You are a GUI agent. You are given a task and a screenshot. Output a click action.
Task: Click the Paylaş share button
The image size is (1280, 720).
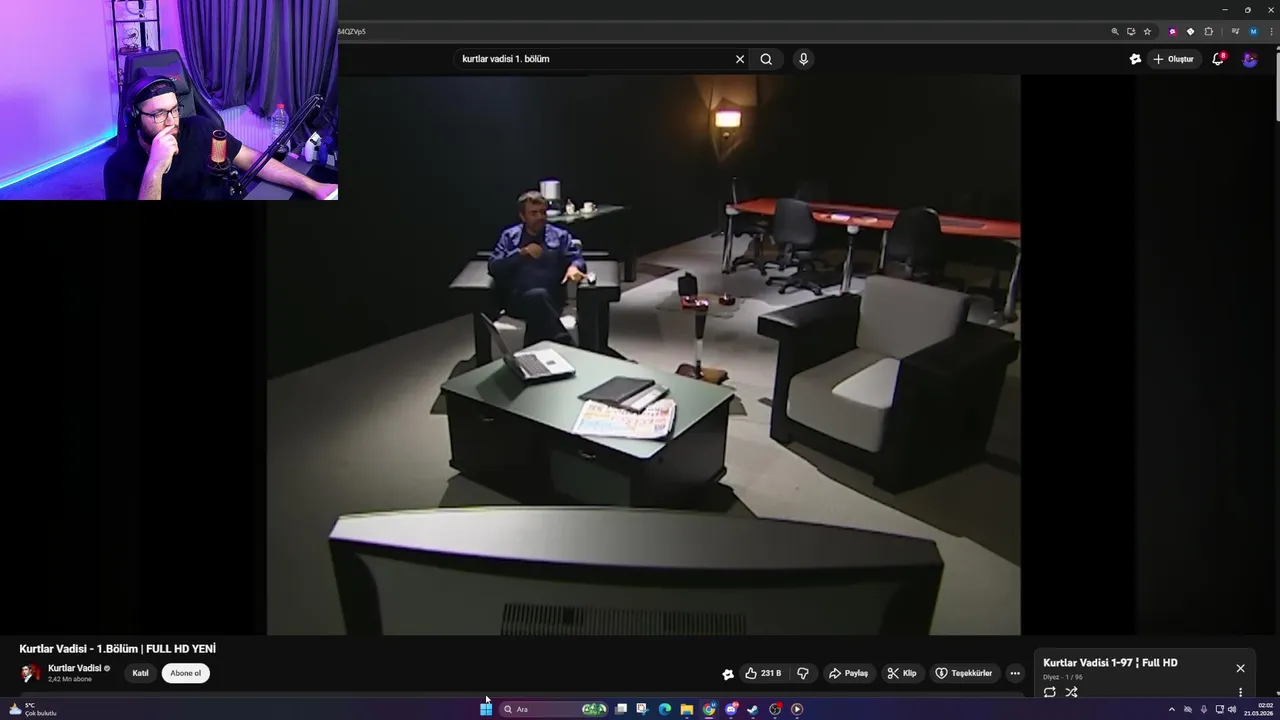coord(849,673)
